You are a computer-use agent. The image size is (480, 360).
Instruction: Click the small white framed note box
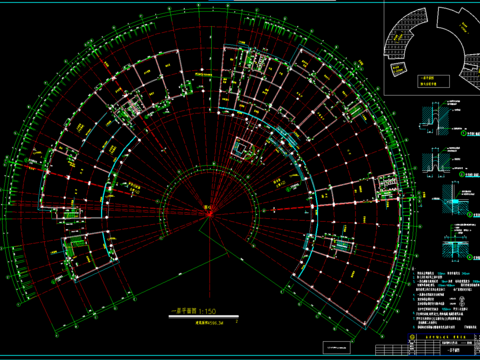[x=337, y=348]
